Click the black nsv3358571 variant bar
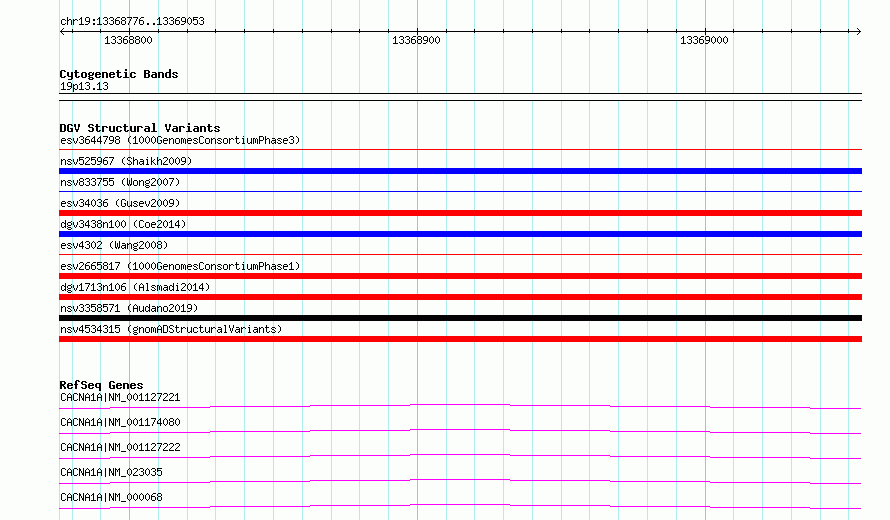890x520 pixels. click(x=460, y=318)
